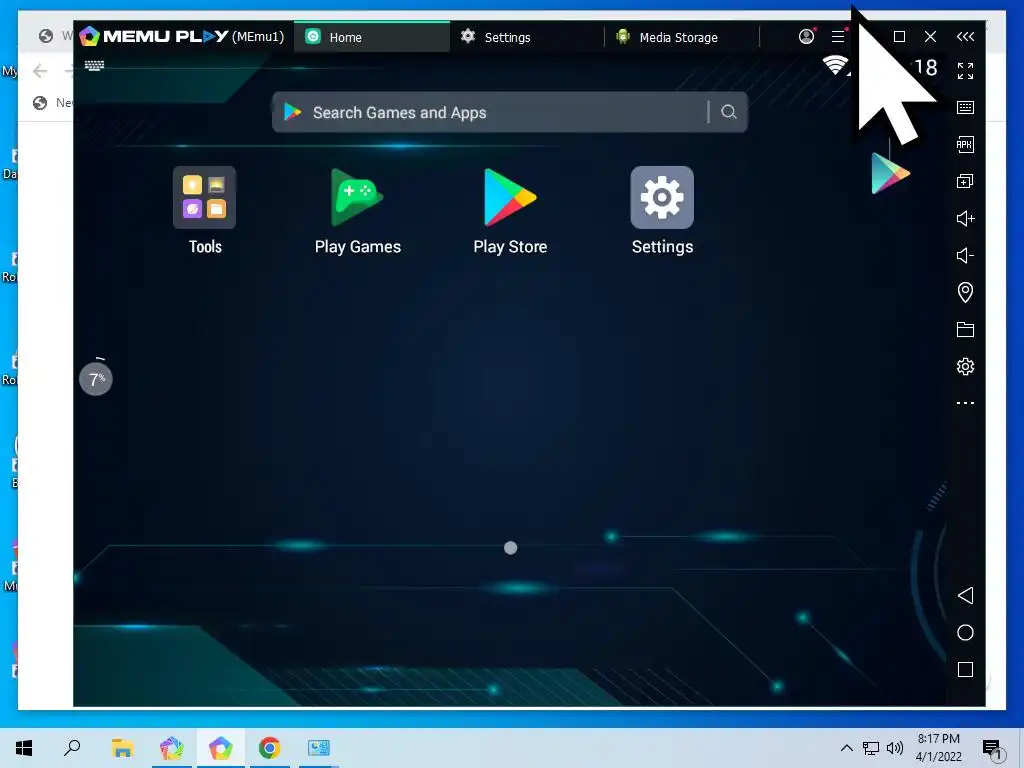Tap the Android back triangle button
1024x768 pixels.
click(x=965, y=596)
